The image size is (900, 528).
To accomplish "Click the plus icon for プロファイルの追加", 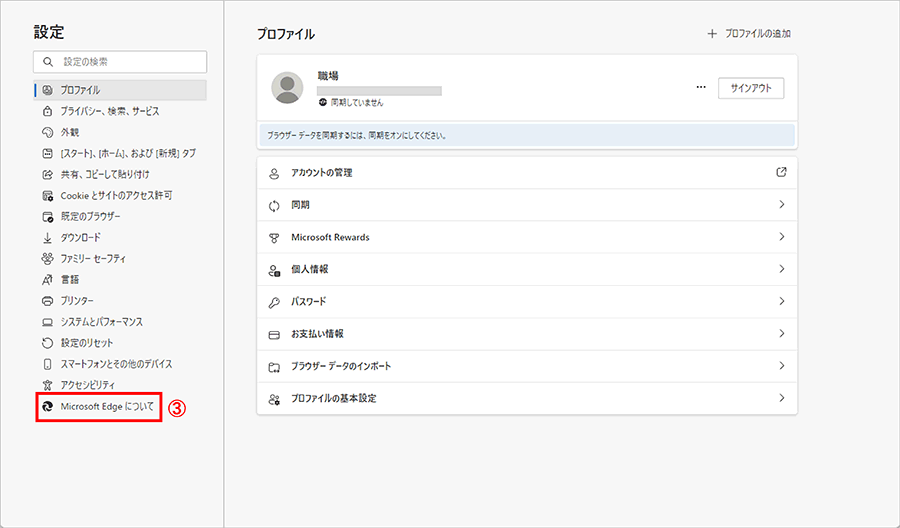I will pos(712,34).
